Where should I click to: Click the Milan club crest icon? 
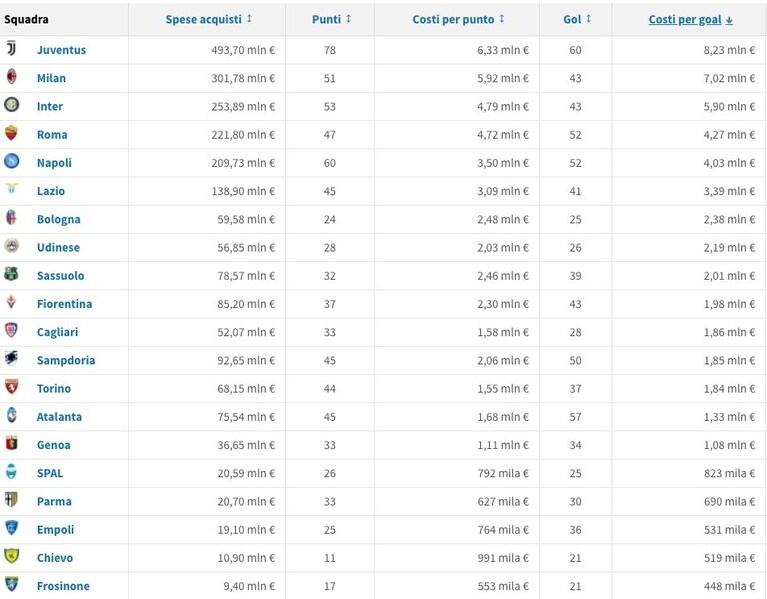(x=11, y=77)
